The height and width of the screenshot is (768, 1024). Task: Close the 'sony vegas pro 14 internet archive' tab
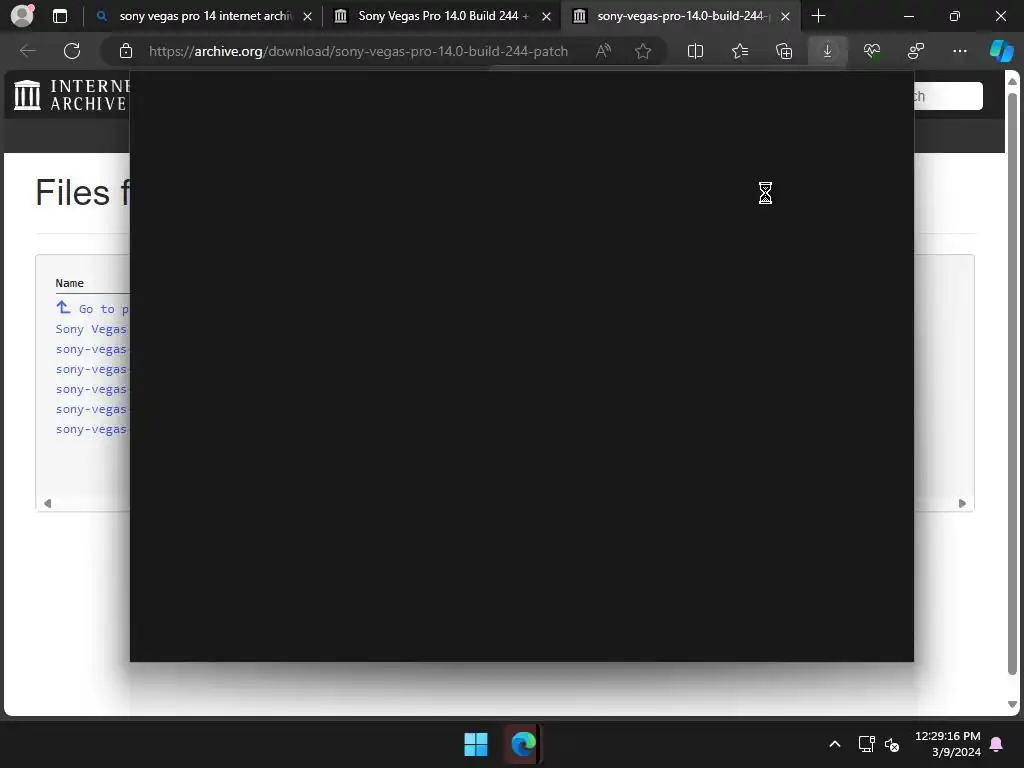308,16
